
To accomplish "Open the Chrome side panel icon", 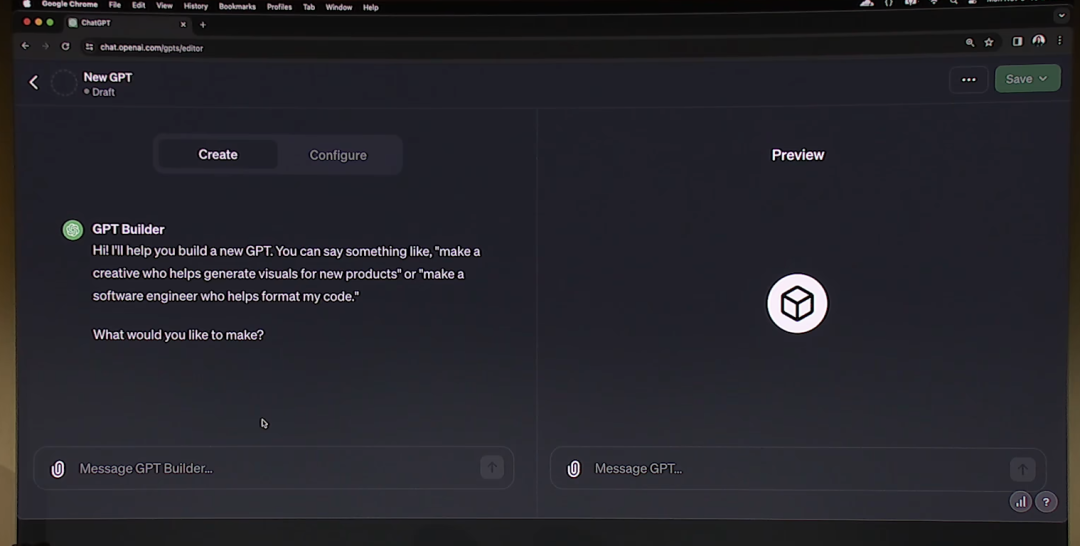I will click(1017, 42).
